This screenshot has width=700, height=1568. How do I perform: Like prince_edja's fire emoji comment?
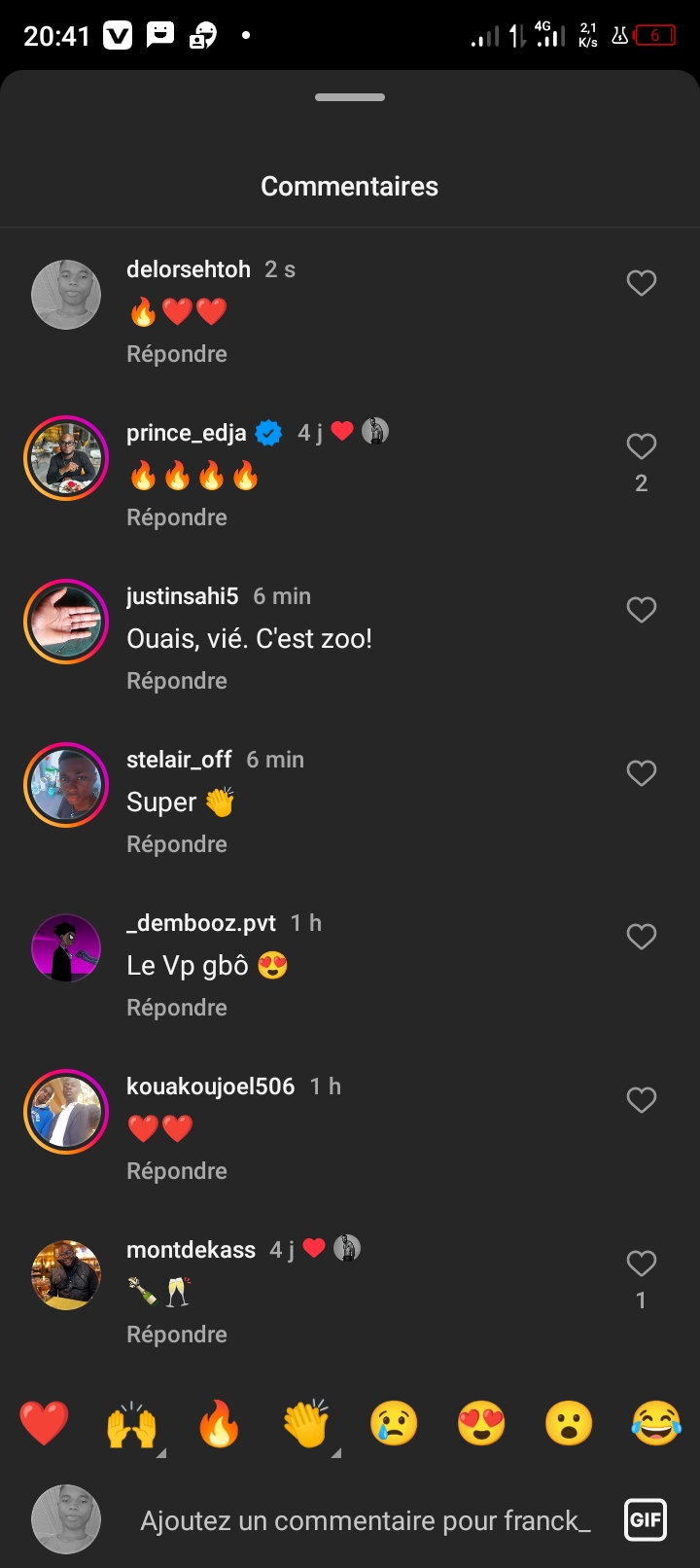pyautogui.click(x=641, y=446)
